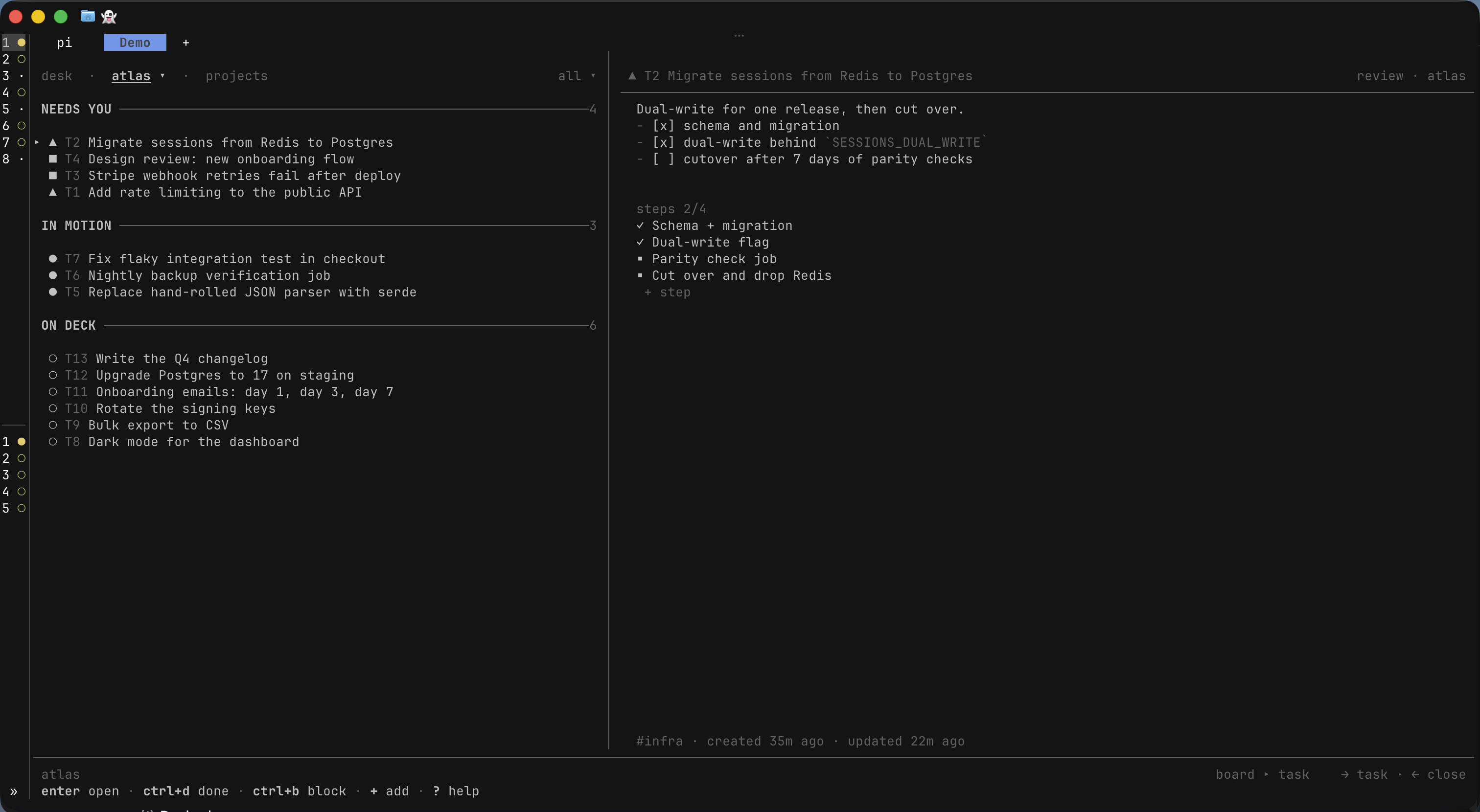Click the '← close' button
Viewport: 1480px width, 812px height.
pos(1438,774)
